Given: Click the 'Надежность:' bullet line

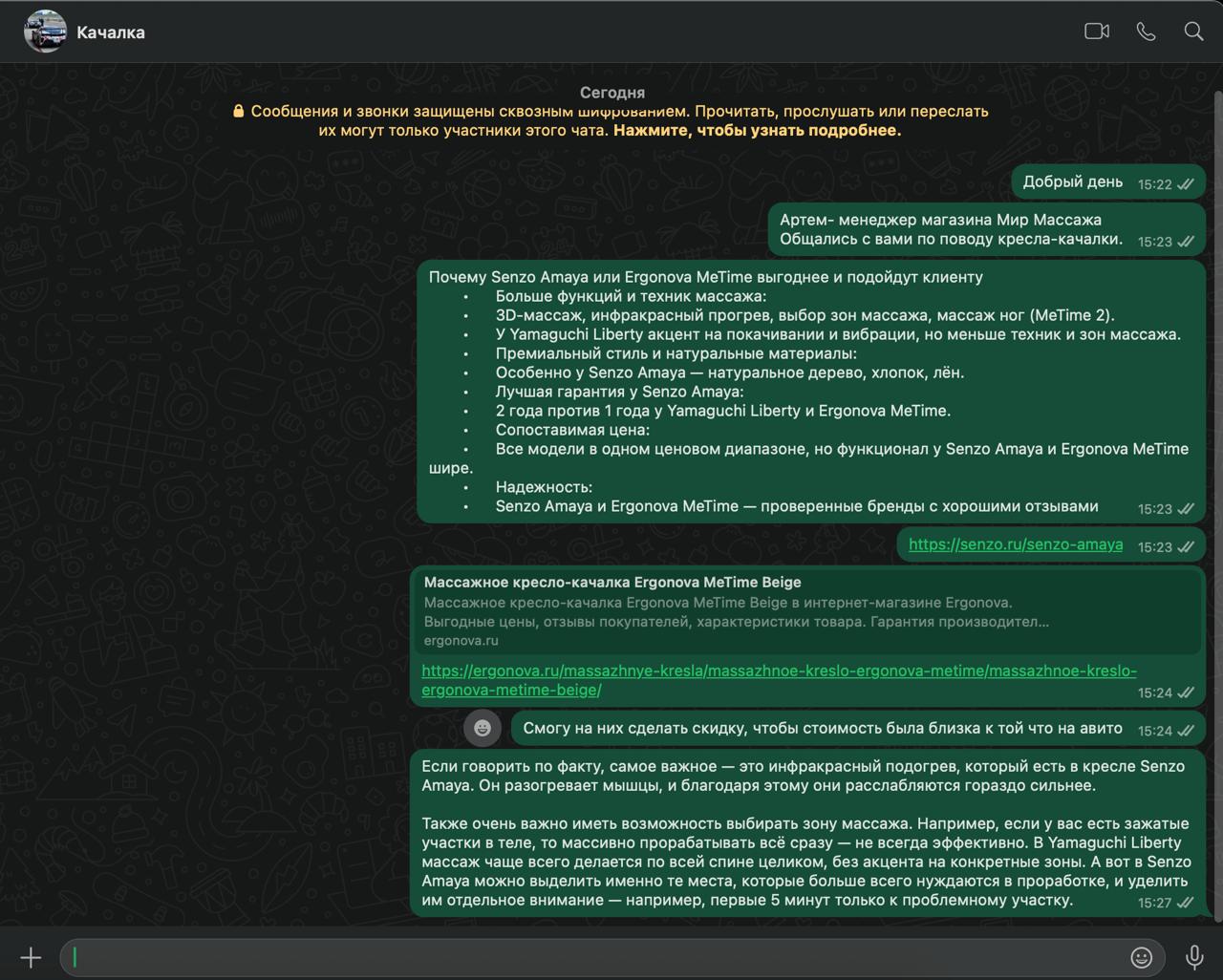Looking at the screenshot, I should [544, 487].
